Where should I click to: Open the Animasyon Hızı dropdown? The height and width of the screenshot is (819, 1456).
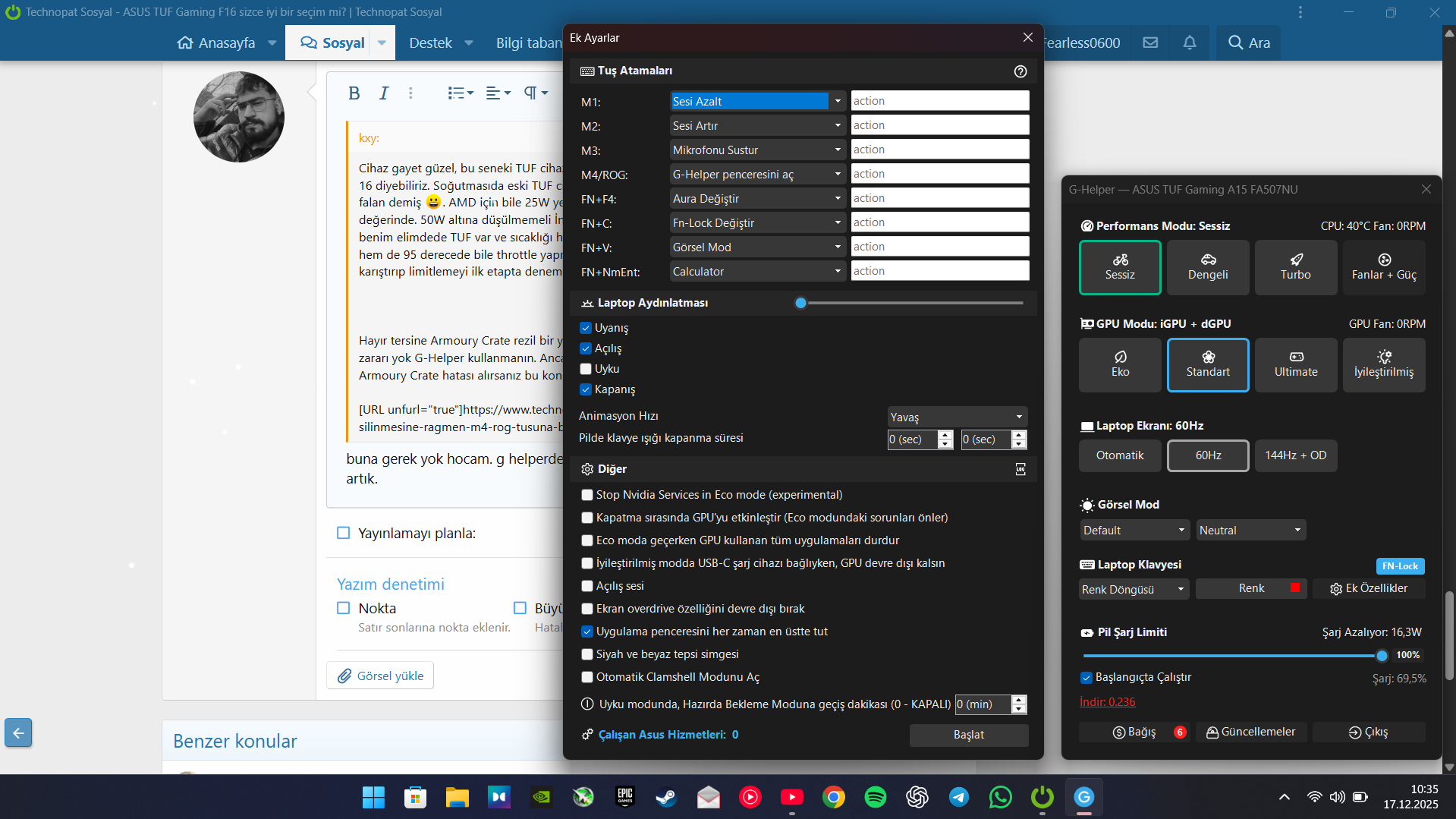click(958, 417)
